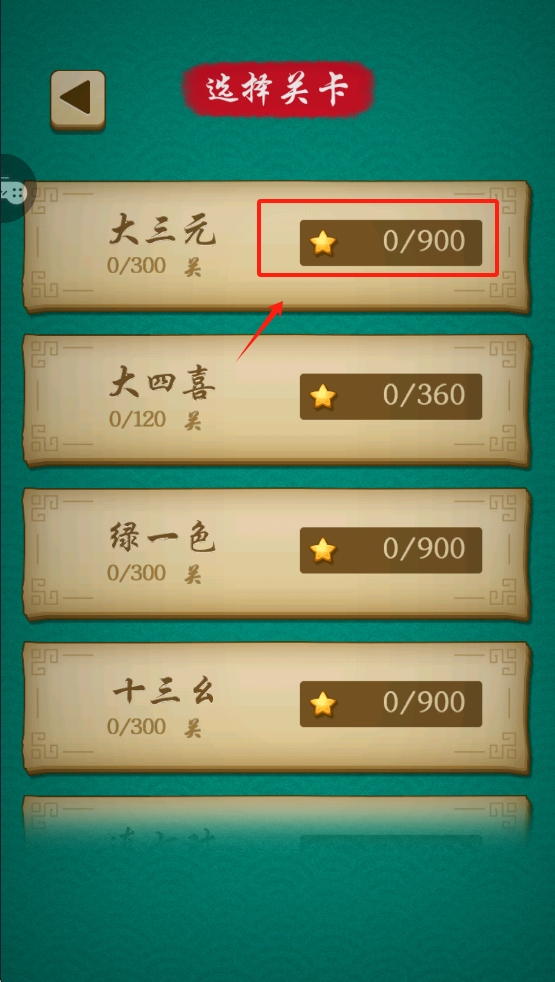Click the 0/300 关 progress under 绿一色
This screenshot has width=555, height=982.
coord(154,573)
